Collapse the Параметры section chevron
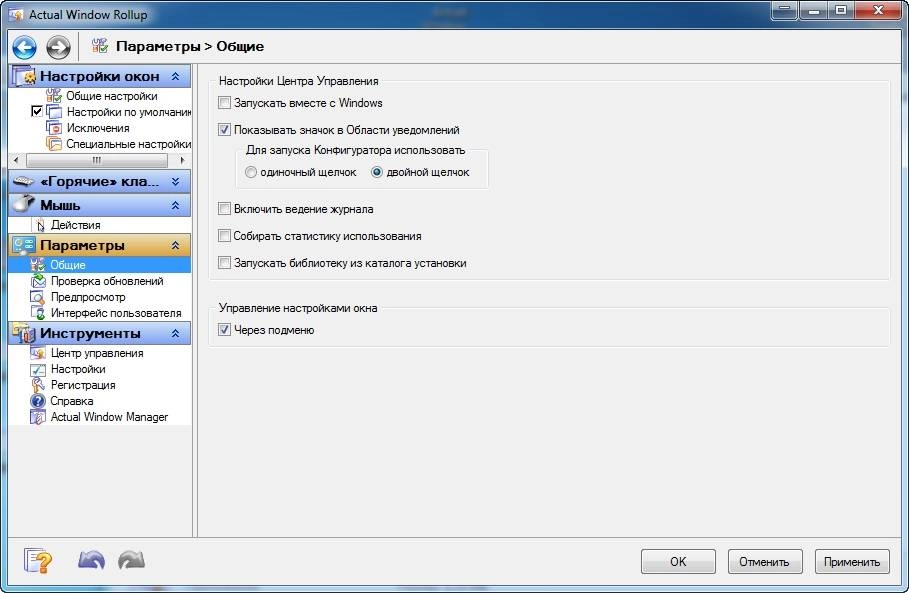This screenshot has width=909, height=593. click(176, 246)
